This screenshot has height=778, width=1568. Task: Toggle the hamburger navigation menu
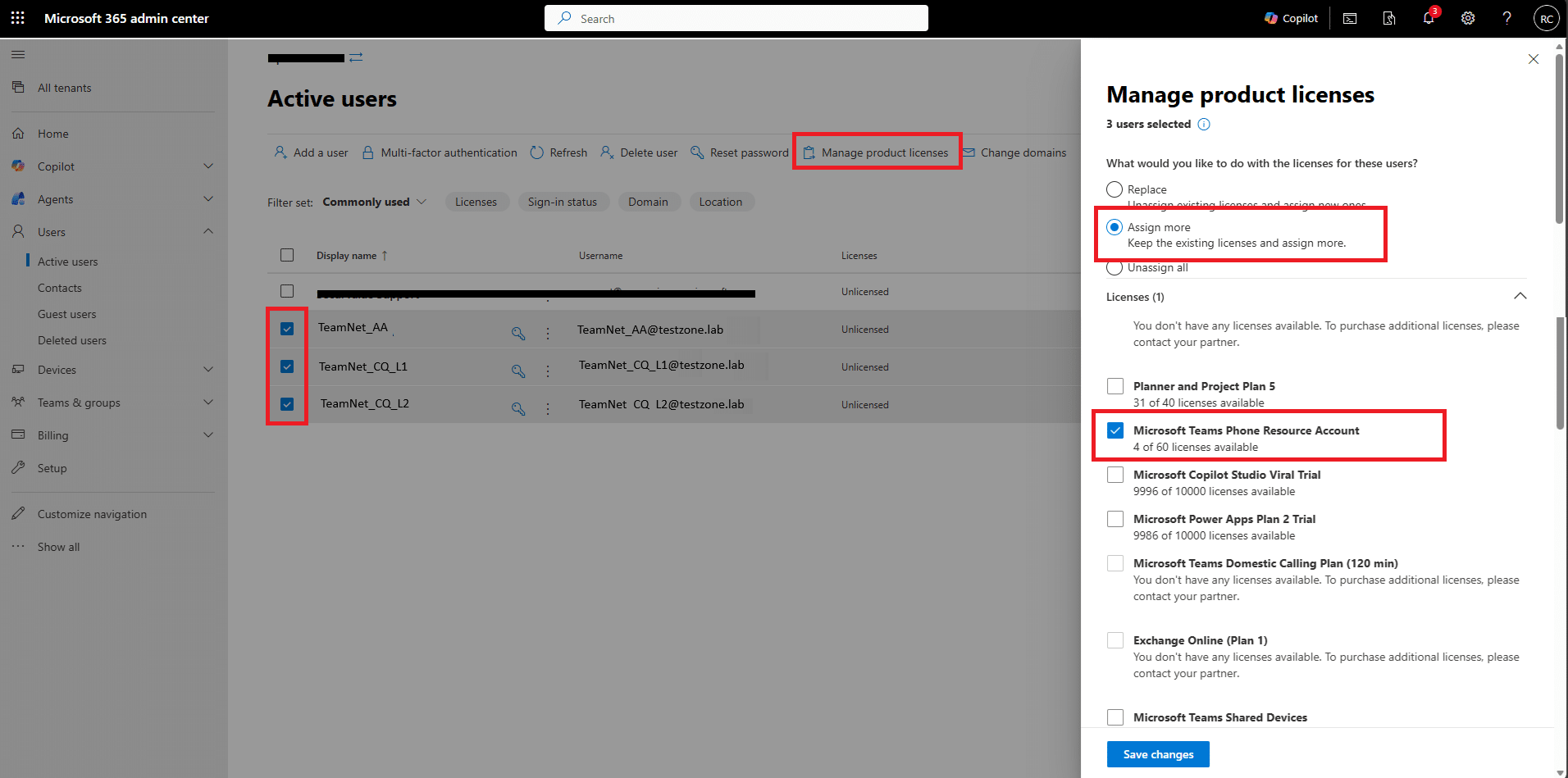(x=18, y=55)
